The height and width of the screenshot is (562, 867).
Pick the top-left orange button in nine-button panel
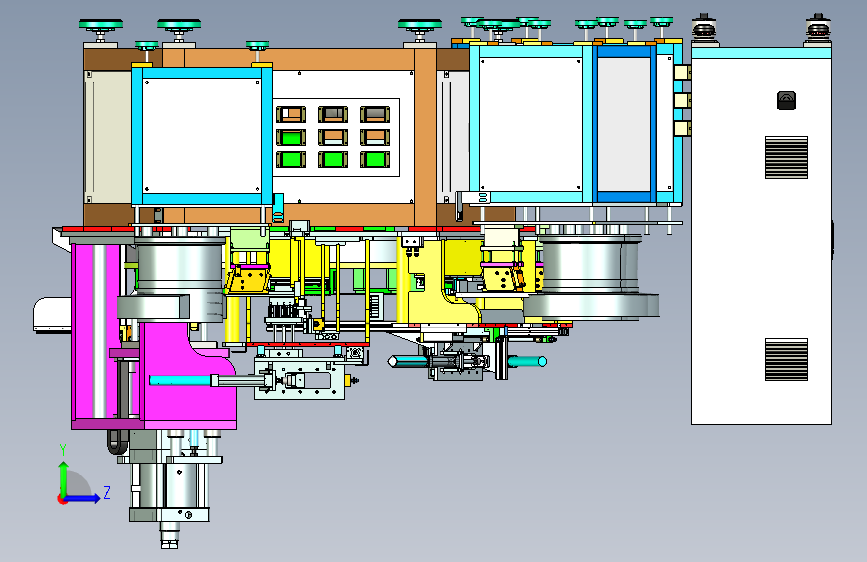click(291, 115)
